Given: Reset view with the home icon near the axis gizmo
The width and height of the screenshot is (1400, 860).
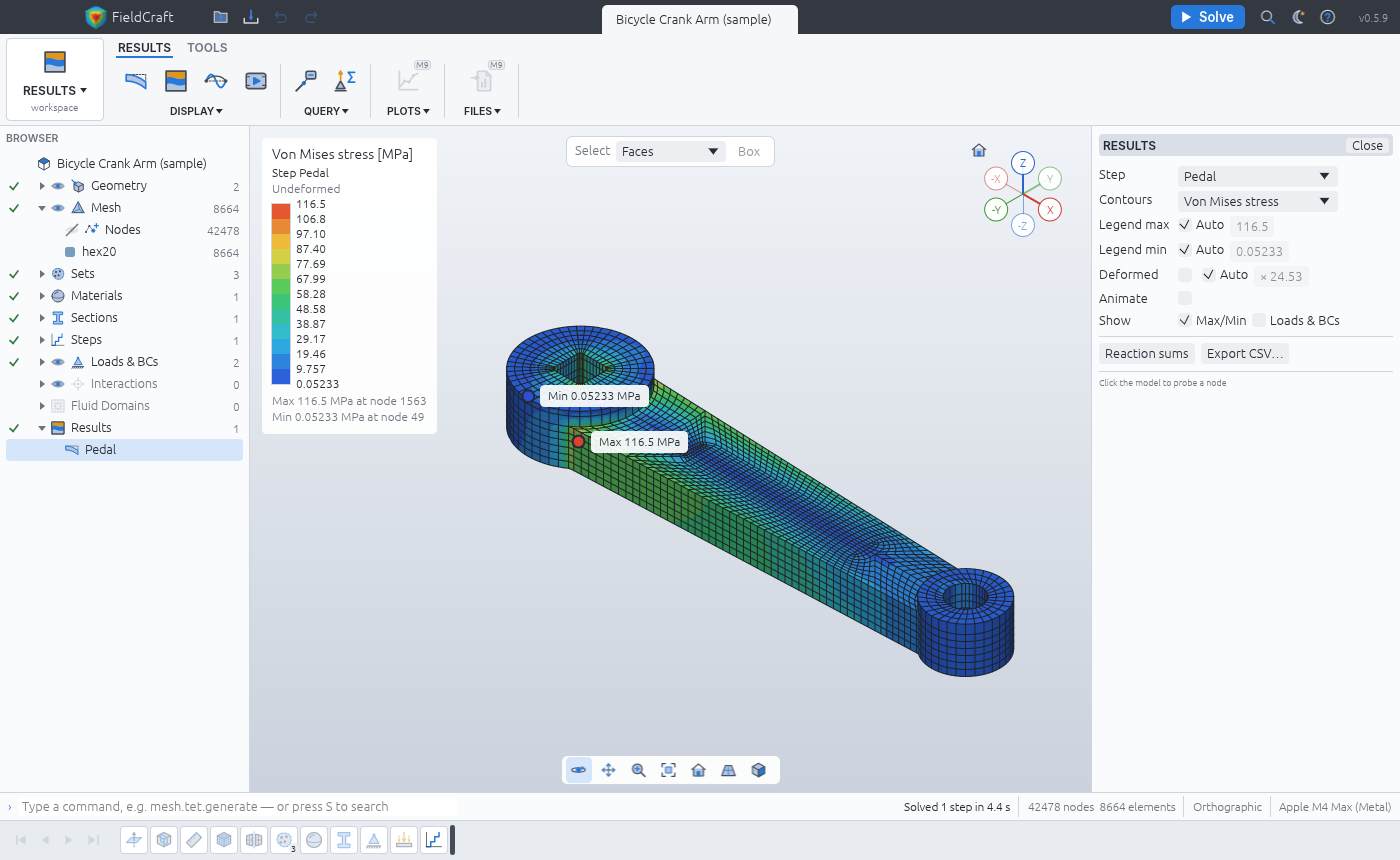Looking at the screenshot, I should [979, 151].
